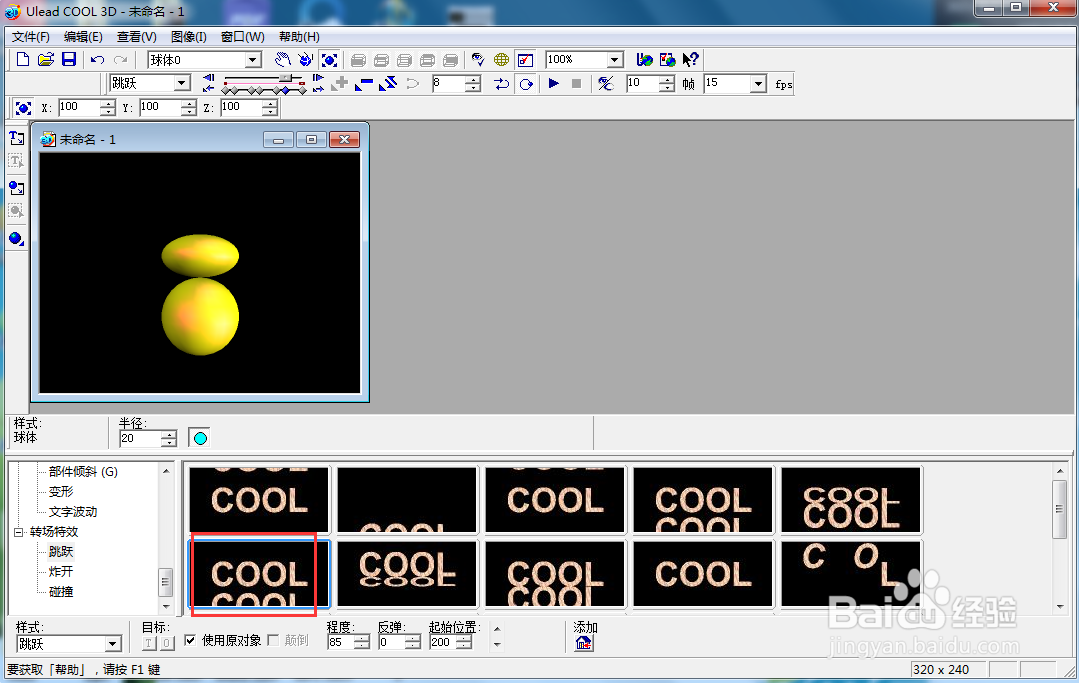Toggle the eye preview icon in toolbar

pos(478,60)
